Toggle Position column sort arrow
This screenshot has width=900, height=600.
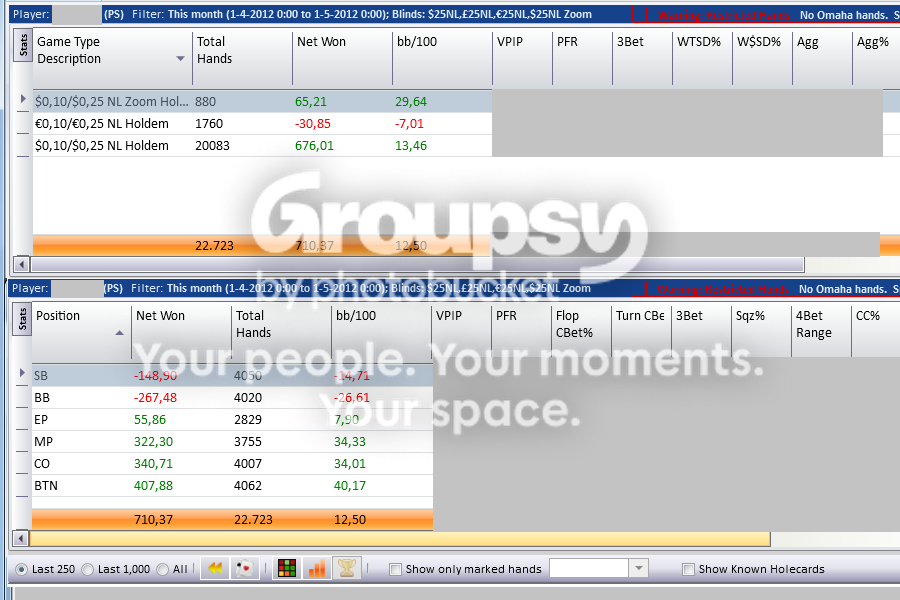[x=119, y=333]
